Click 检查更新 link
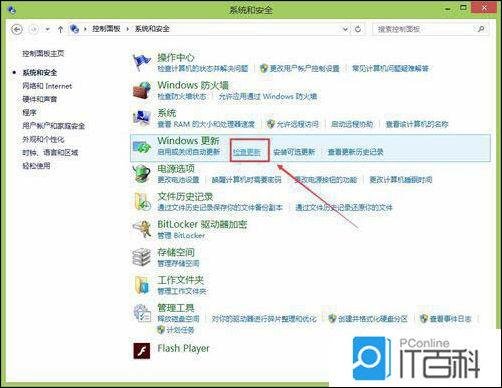Screen dimensions: 502x388 247,152
